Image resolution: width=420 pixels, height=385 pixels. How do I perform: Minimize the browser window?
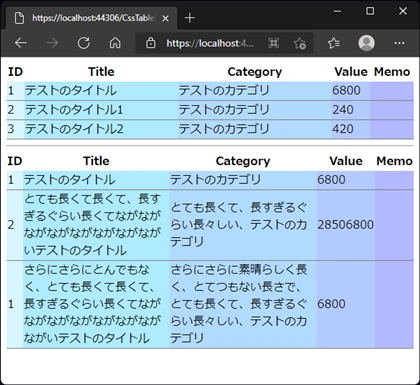click(337, 11)
